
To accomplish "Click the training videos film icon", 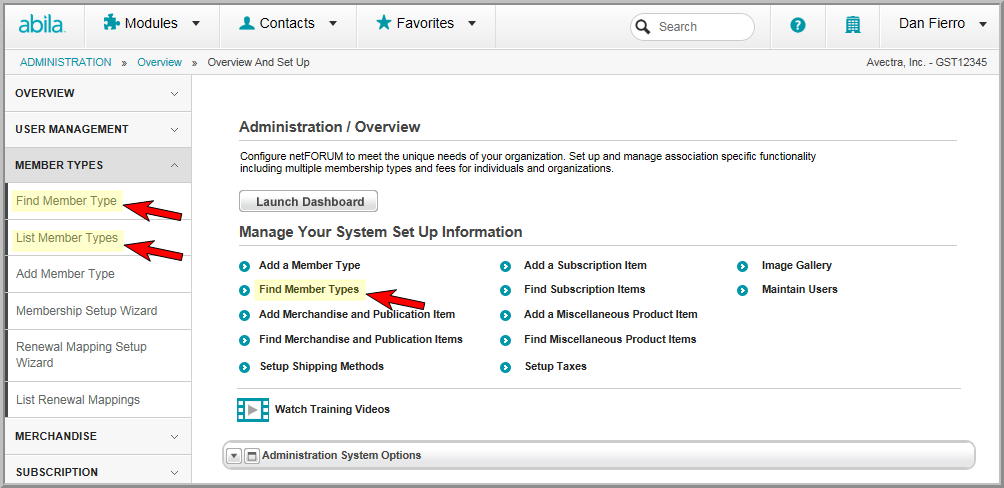I will (253, 409).
